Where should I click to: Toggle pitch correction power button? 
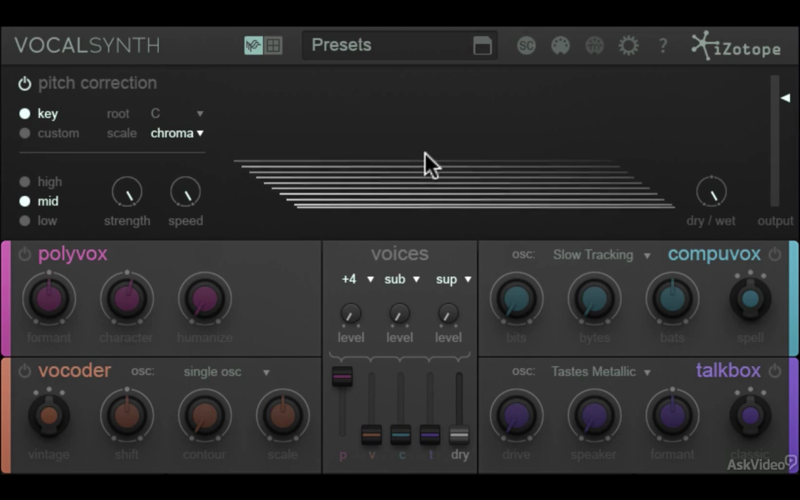24,83
